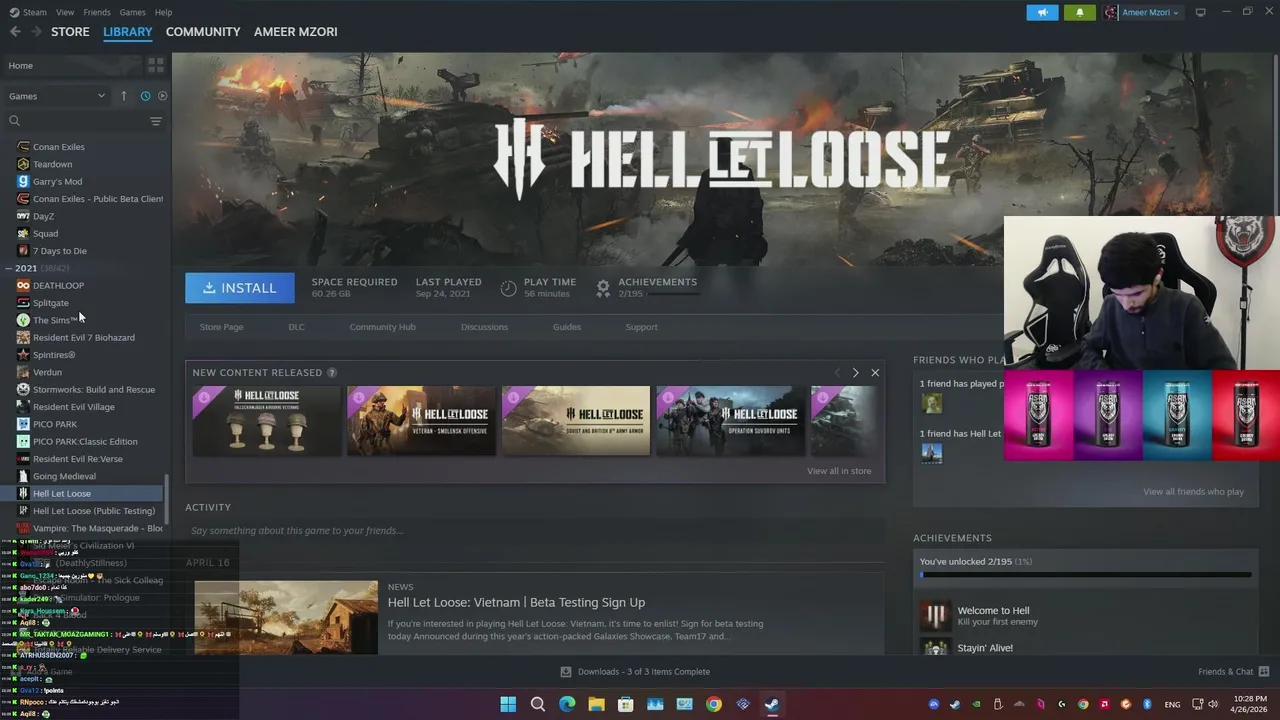Click the achievements star icon

point(603,288)
